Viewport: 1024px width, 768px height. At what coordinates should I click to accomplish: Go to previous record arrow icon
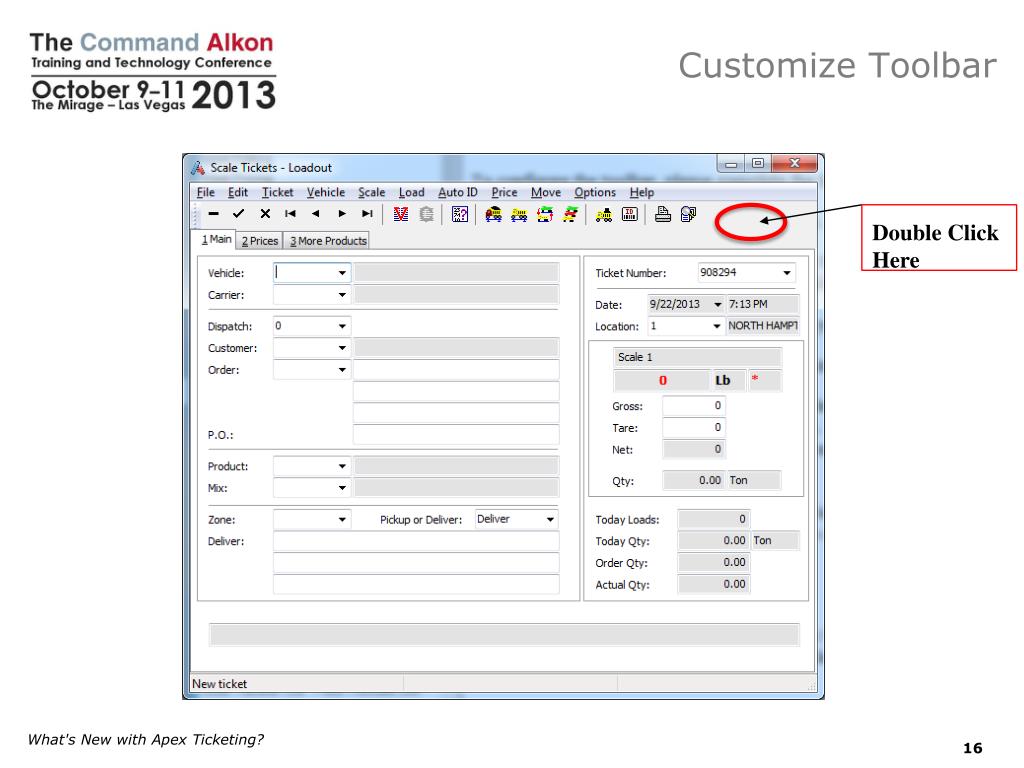pyautogui.click(x=316, y=214)
